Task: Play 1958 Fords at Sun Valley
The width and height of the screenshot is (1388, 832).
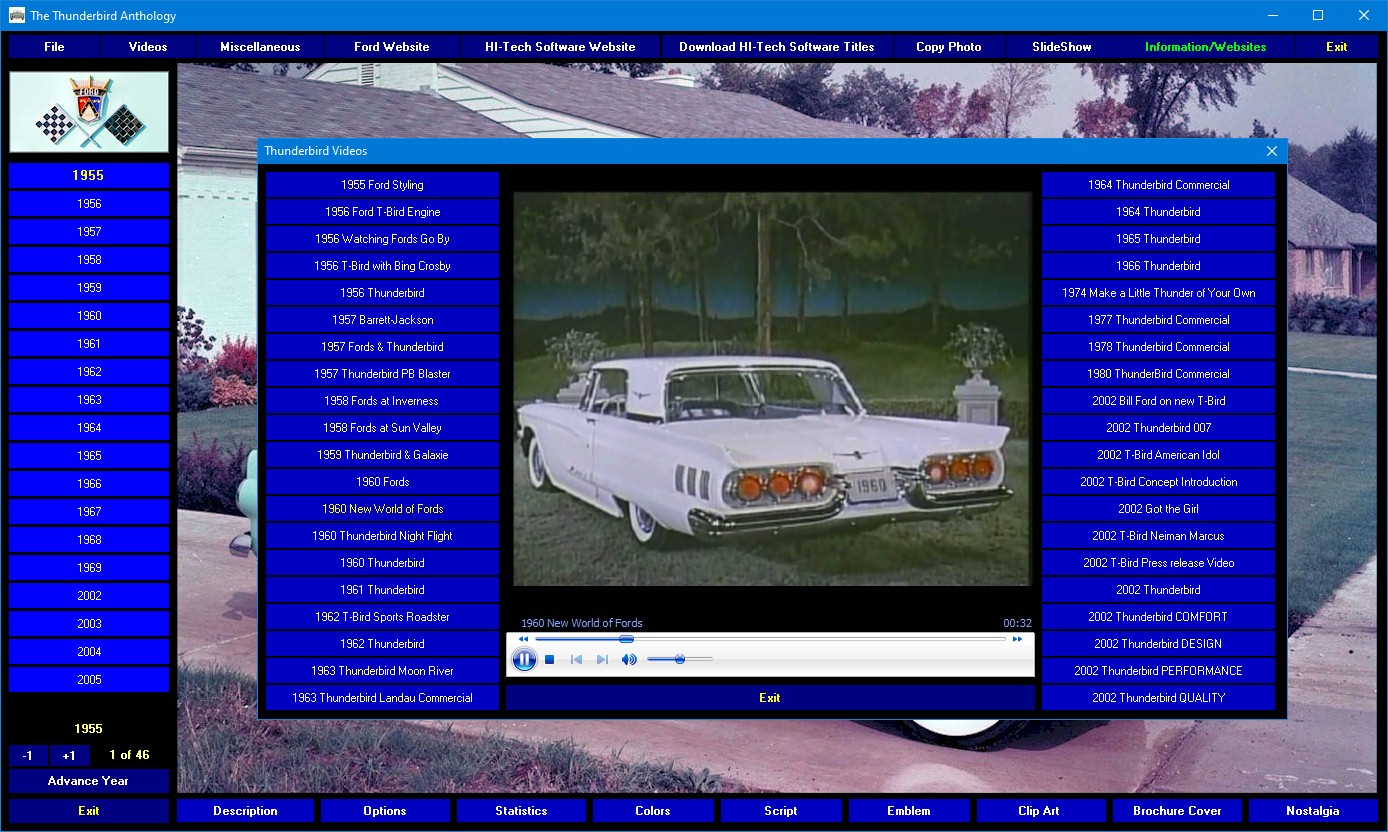Action: (382, 428)
